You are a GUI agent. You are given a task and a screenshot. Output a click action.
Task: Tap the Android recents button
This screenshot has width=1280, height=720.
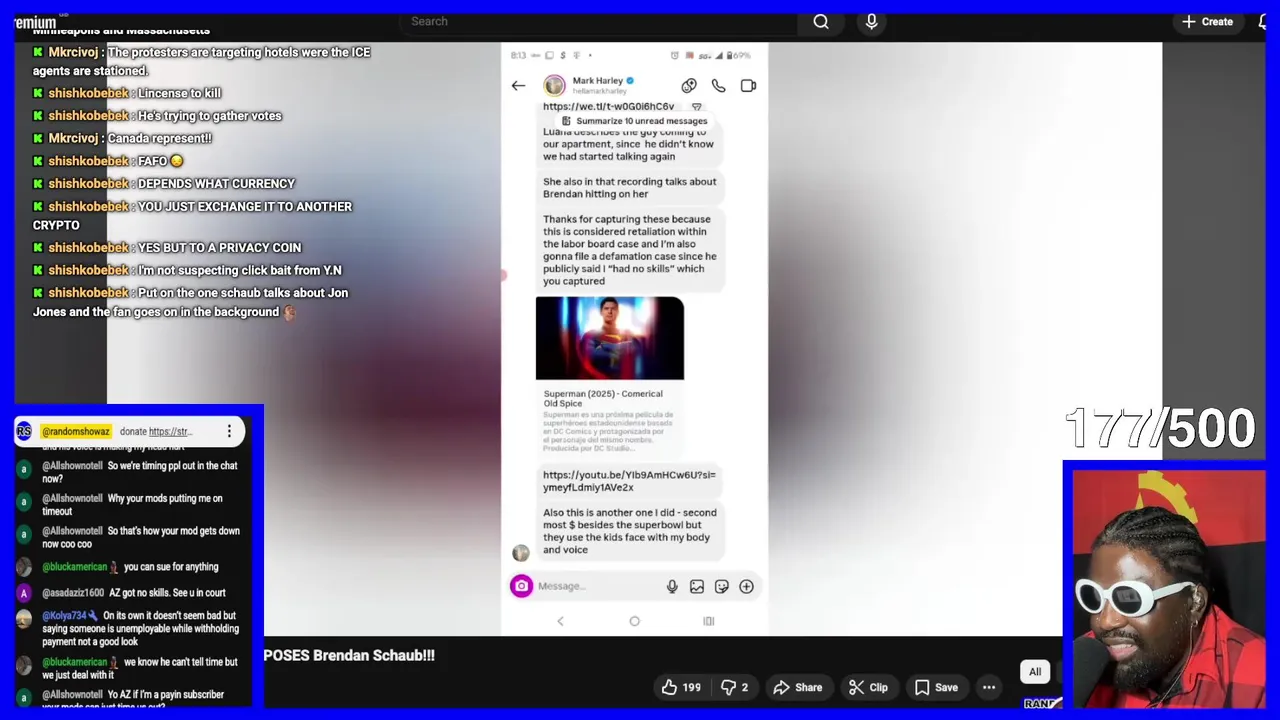click(x=709, y=621)
